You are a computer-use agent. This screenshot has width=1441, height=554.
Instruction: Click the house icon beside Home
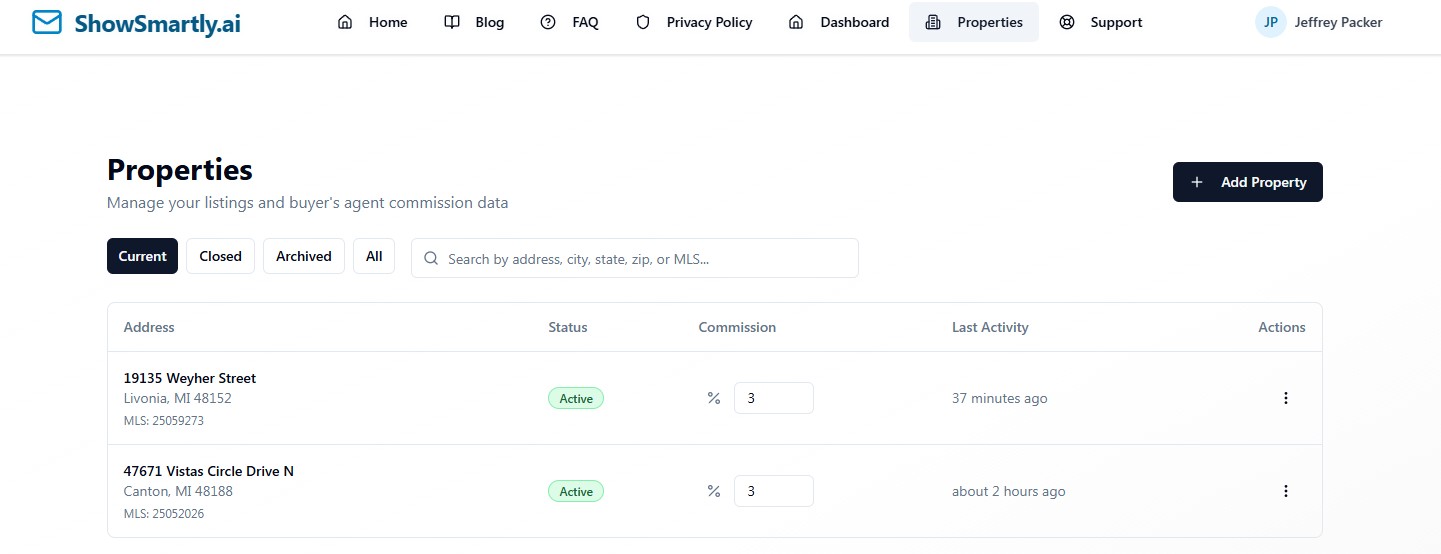pos(345,22)
